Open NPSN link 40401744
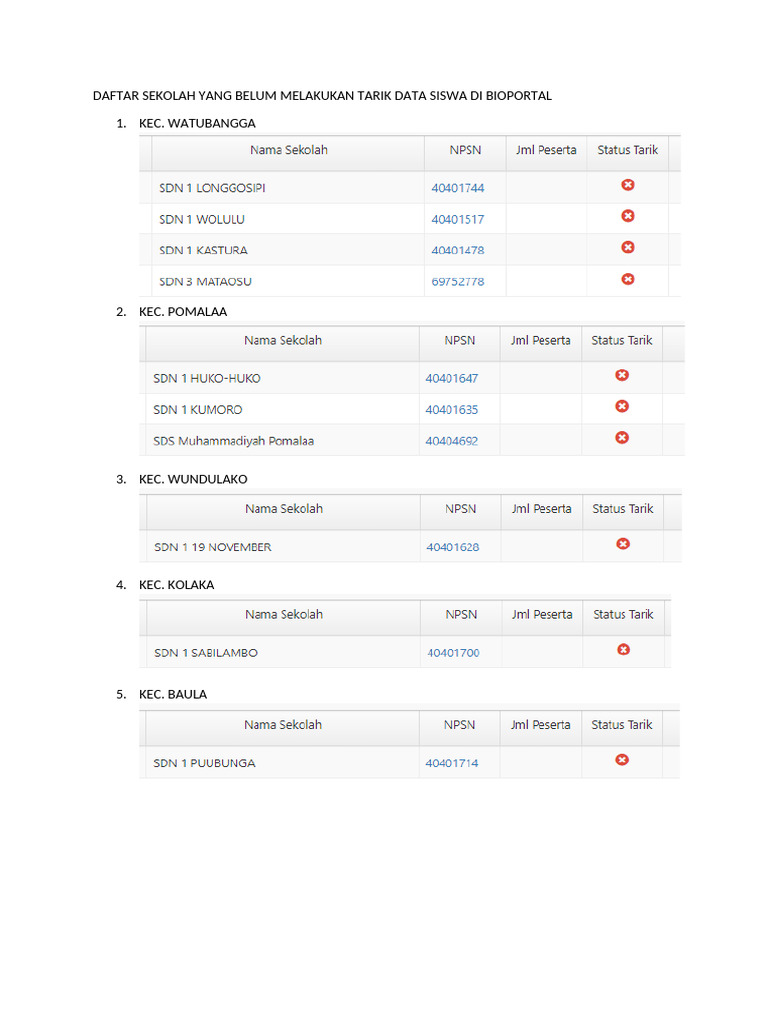Screen dimensions: 768x1024 pos(458,188)
